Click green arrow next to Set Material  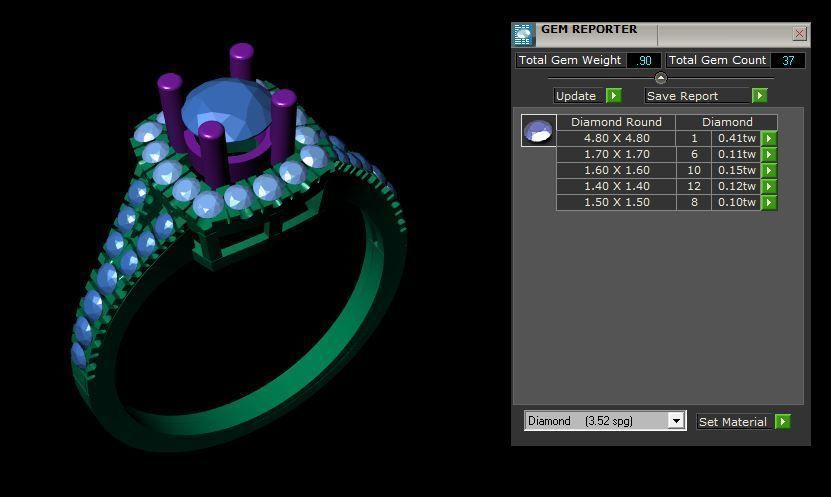pyautogui.click(x=783, y=421)
